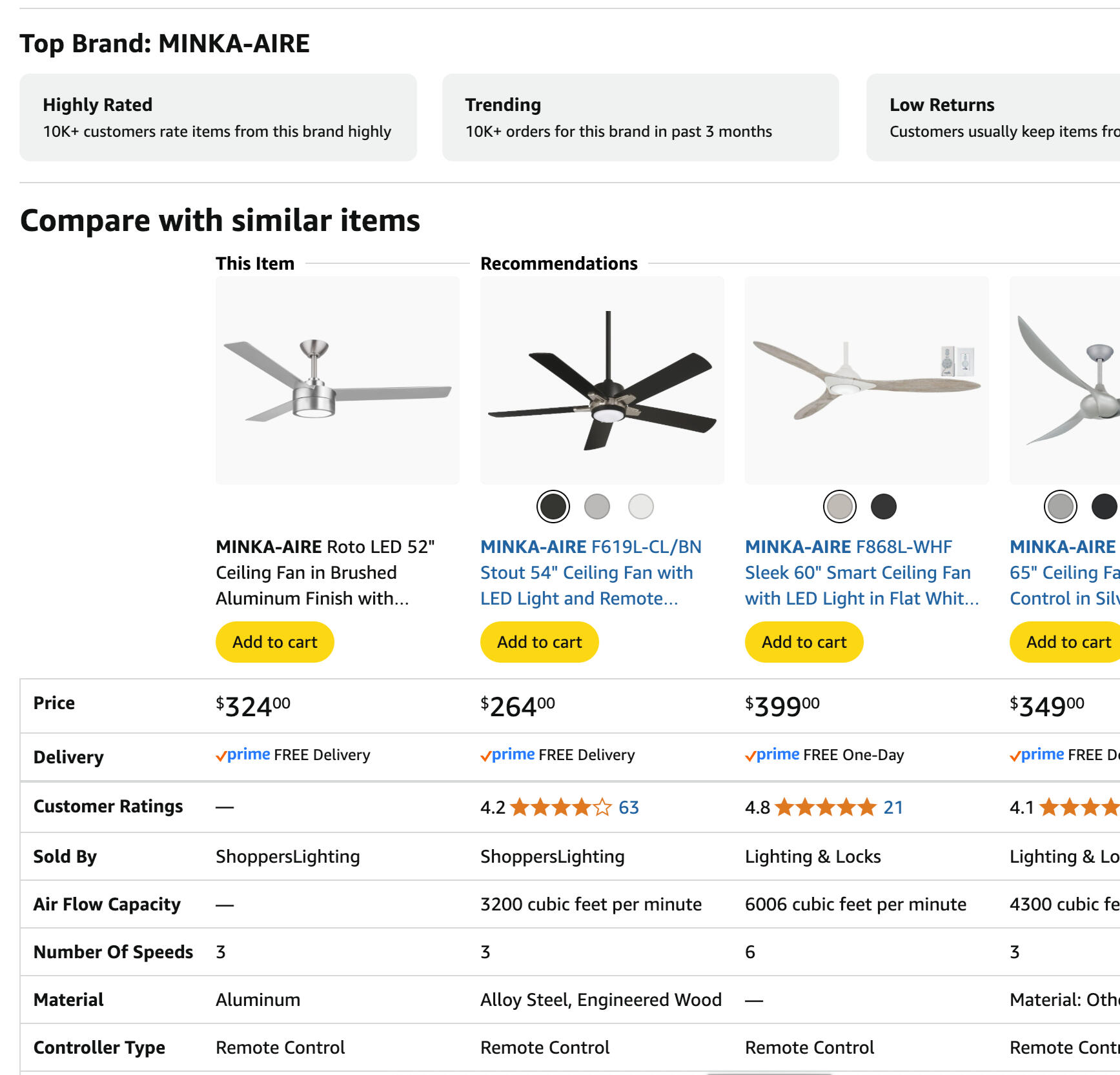
Task: Click the Highly Rated brand card
Action: pyautogui.click(x=218, y=117)
